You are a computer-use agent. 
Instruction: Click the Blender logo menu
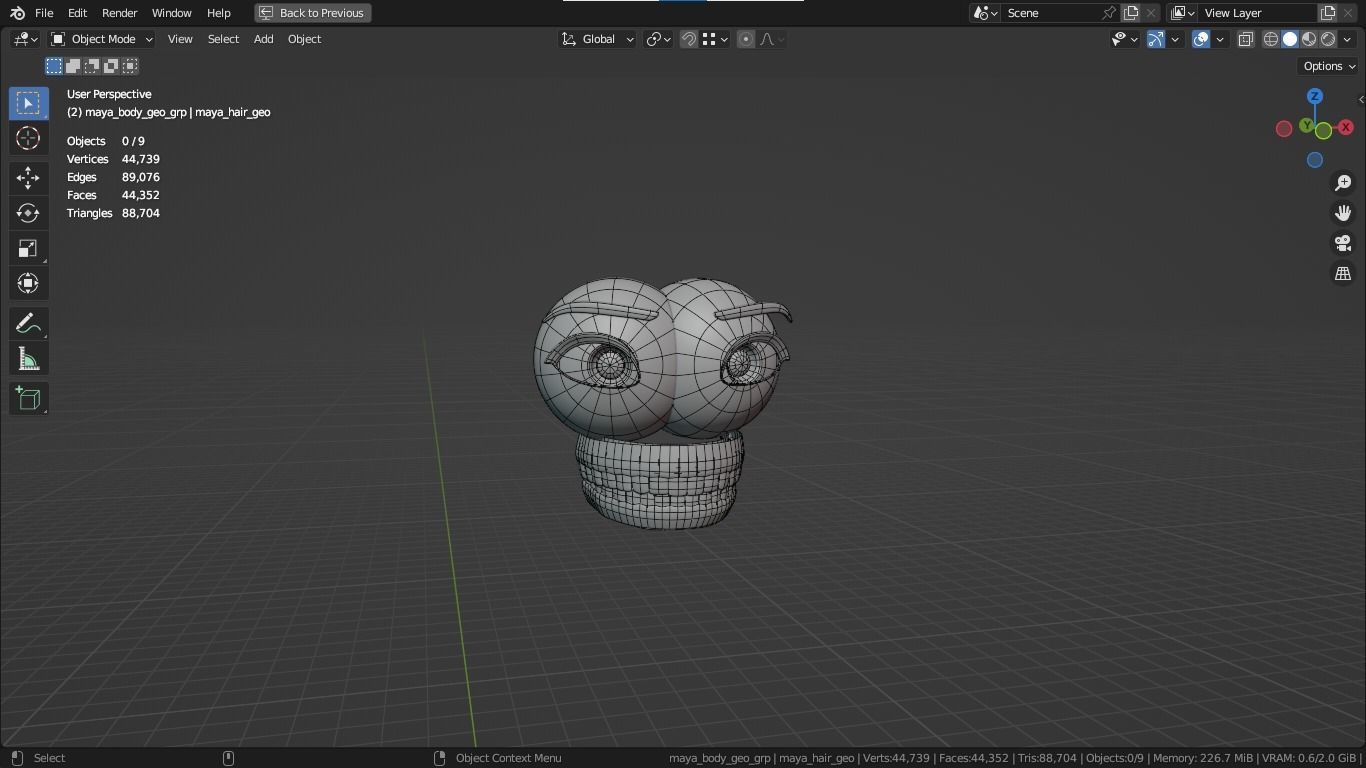tap(17, 13)
